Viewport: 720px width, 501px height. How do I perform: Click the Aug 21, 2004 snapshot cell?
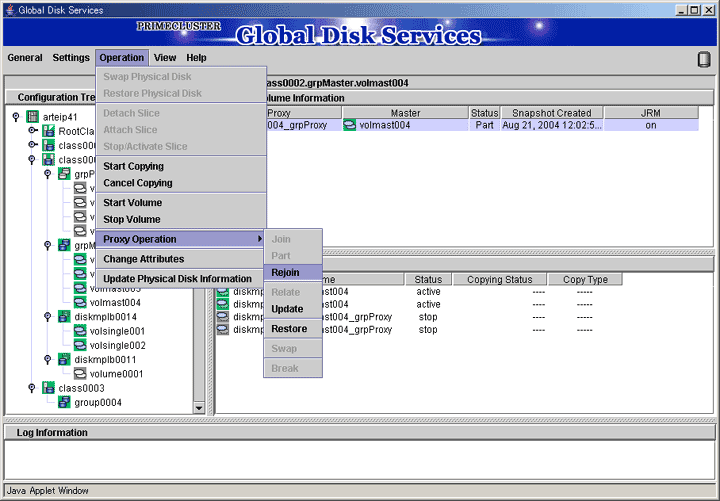[x=552, y=125]
